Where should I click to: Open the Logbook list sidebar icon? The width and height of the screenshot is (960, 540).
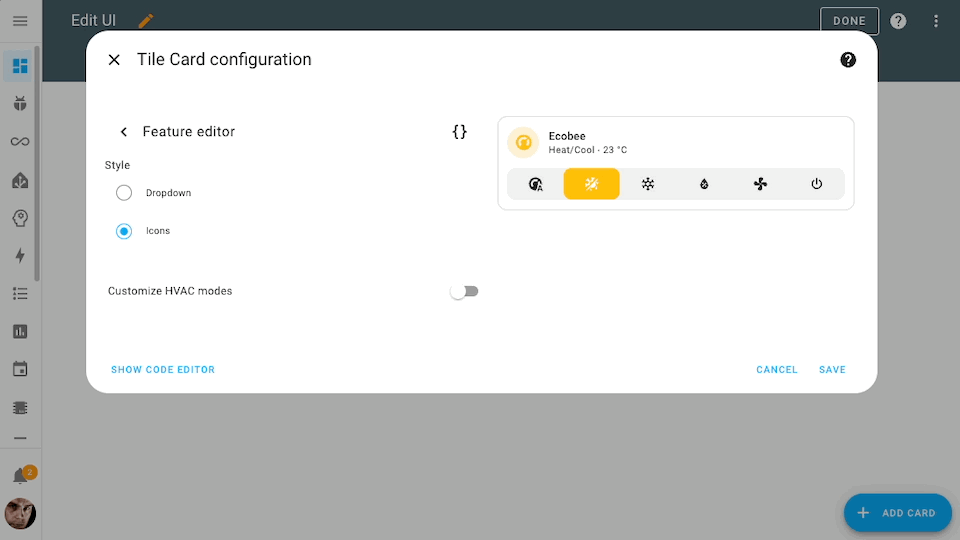click(x=20, y=294)
